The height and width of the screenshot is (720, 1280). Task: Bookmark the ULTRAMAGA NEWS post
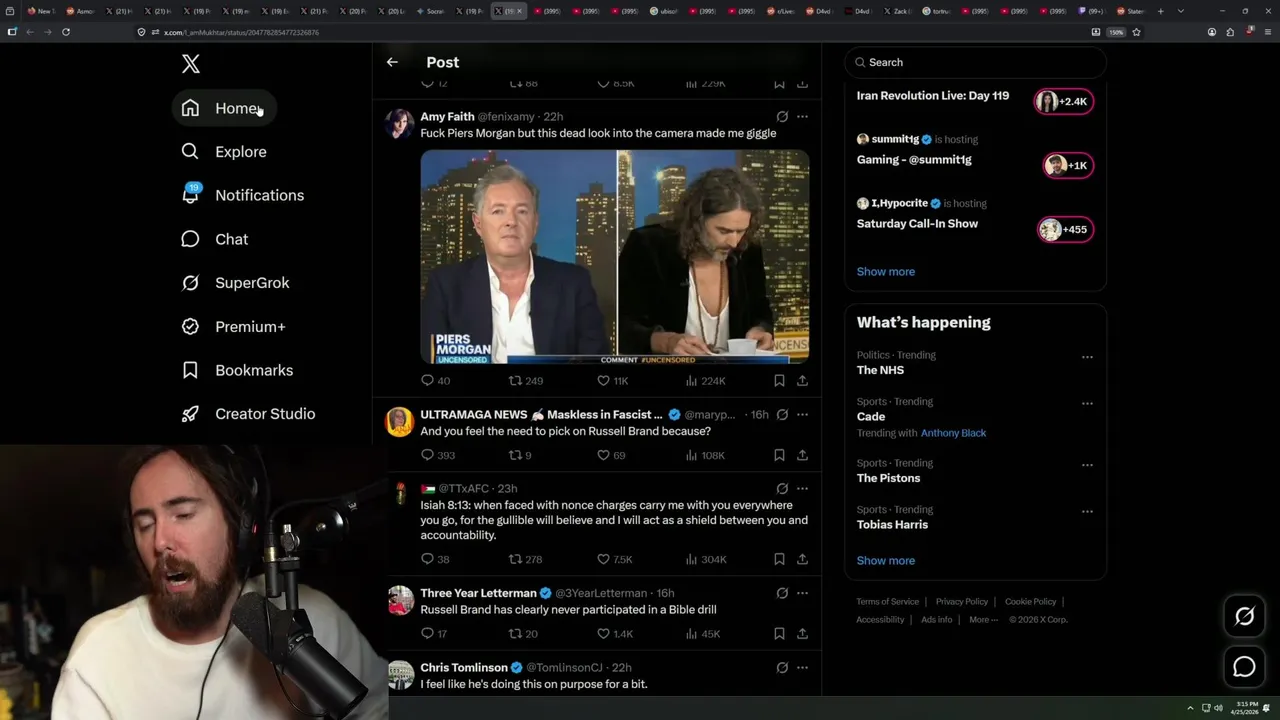click(x=779, y=455)
